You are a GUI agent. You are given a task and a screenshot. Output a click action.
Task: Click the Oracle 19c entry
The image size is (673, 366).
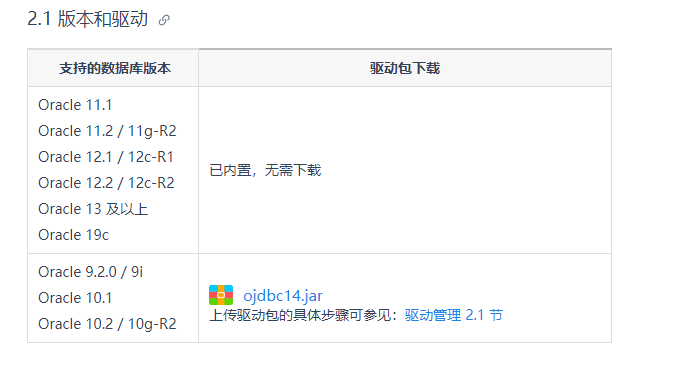point(73,235)
